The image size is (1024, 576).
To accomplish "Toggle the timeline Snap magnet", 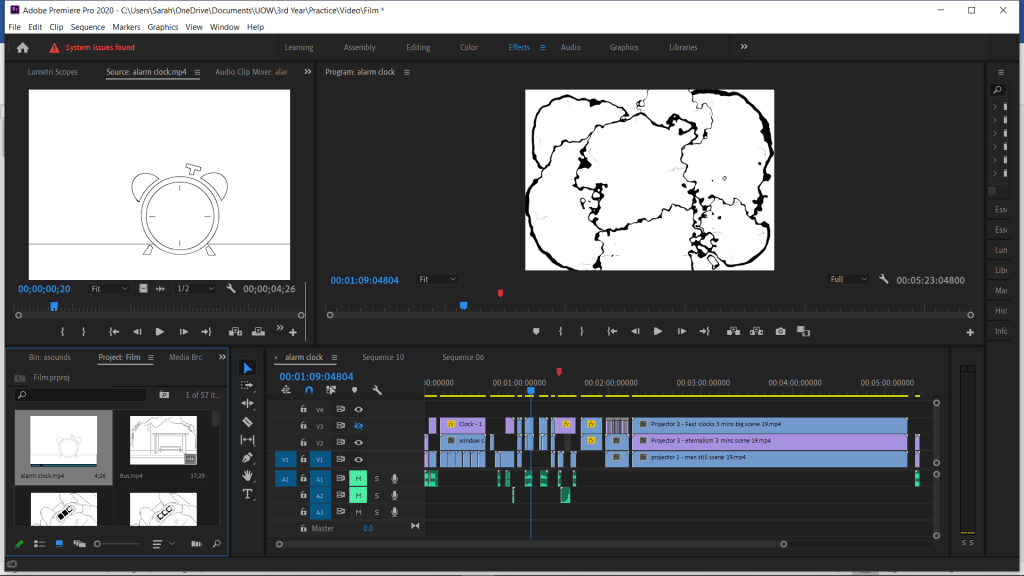I will coord(309,390).
